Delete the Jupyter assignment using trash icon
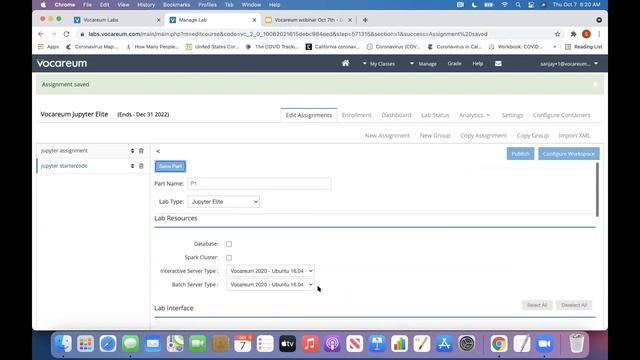This screenshot has height=360, width=640. [141, 151]
